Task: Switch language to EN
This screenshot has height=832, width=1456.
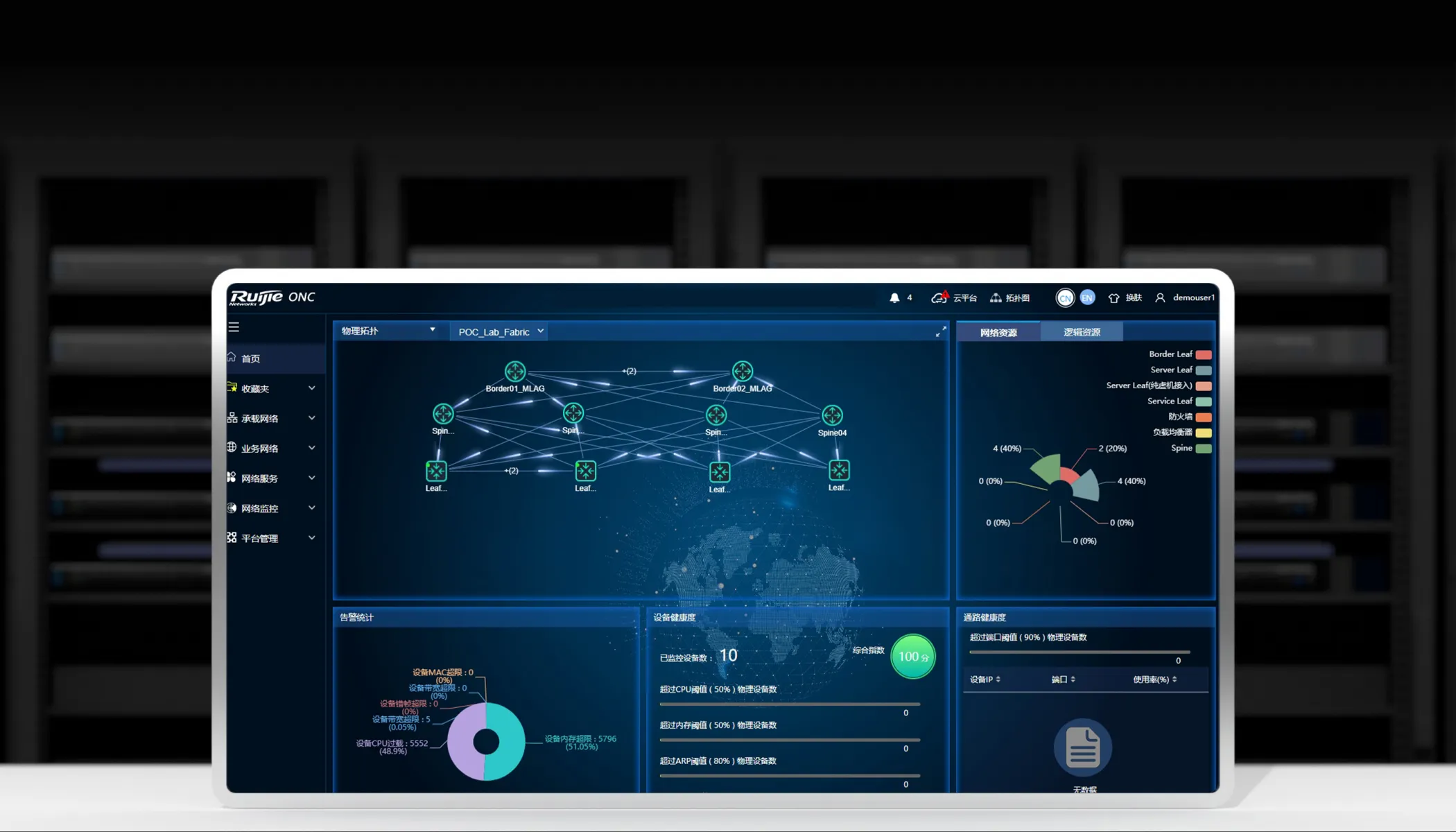Action: [x=1087, y=297]
